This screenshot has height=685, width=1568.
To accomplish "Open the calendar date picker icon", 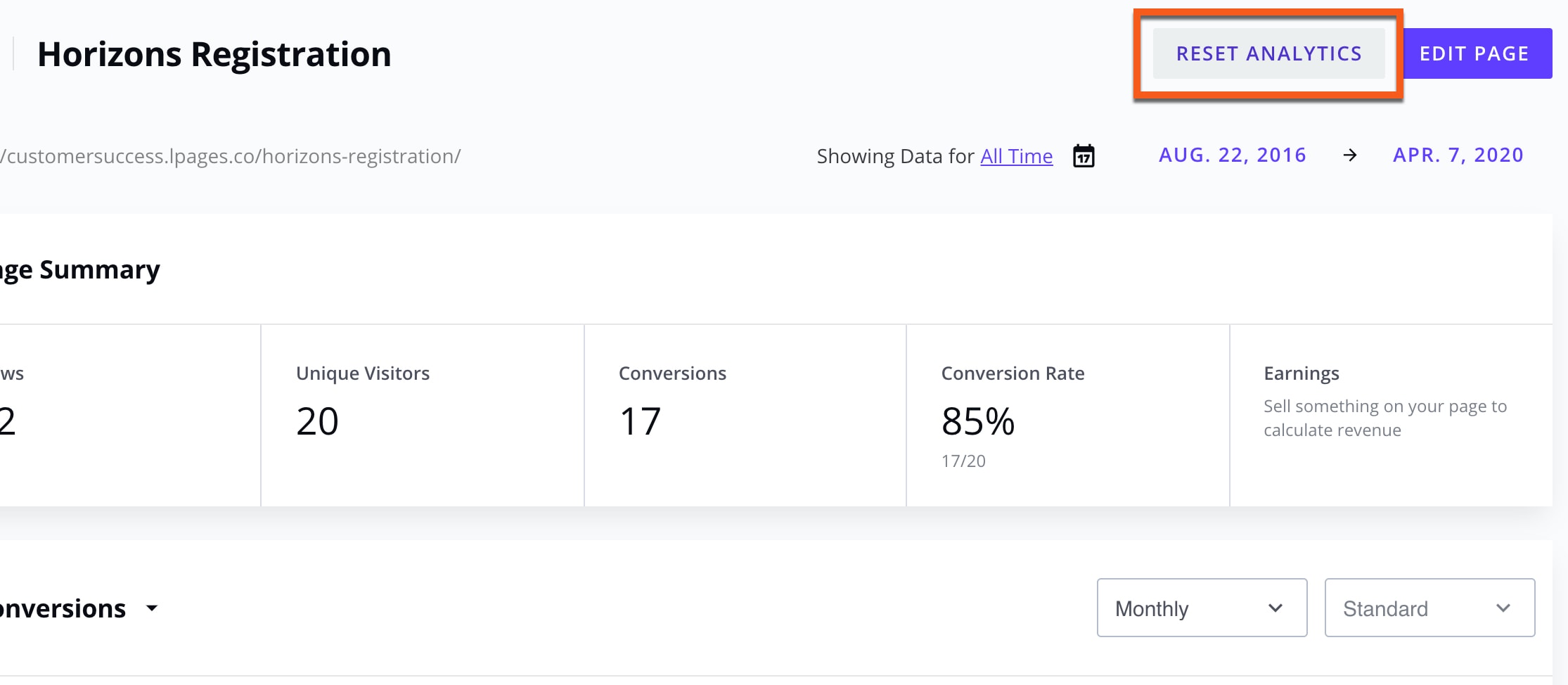I will click(x=1084, y=155).
